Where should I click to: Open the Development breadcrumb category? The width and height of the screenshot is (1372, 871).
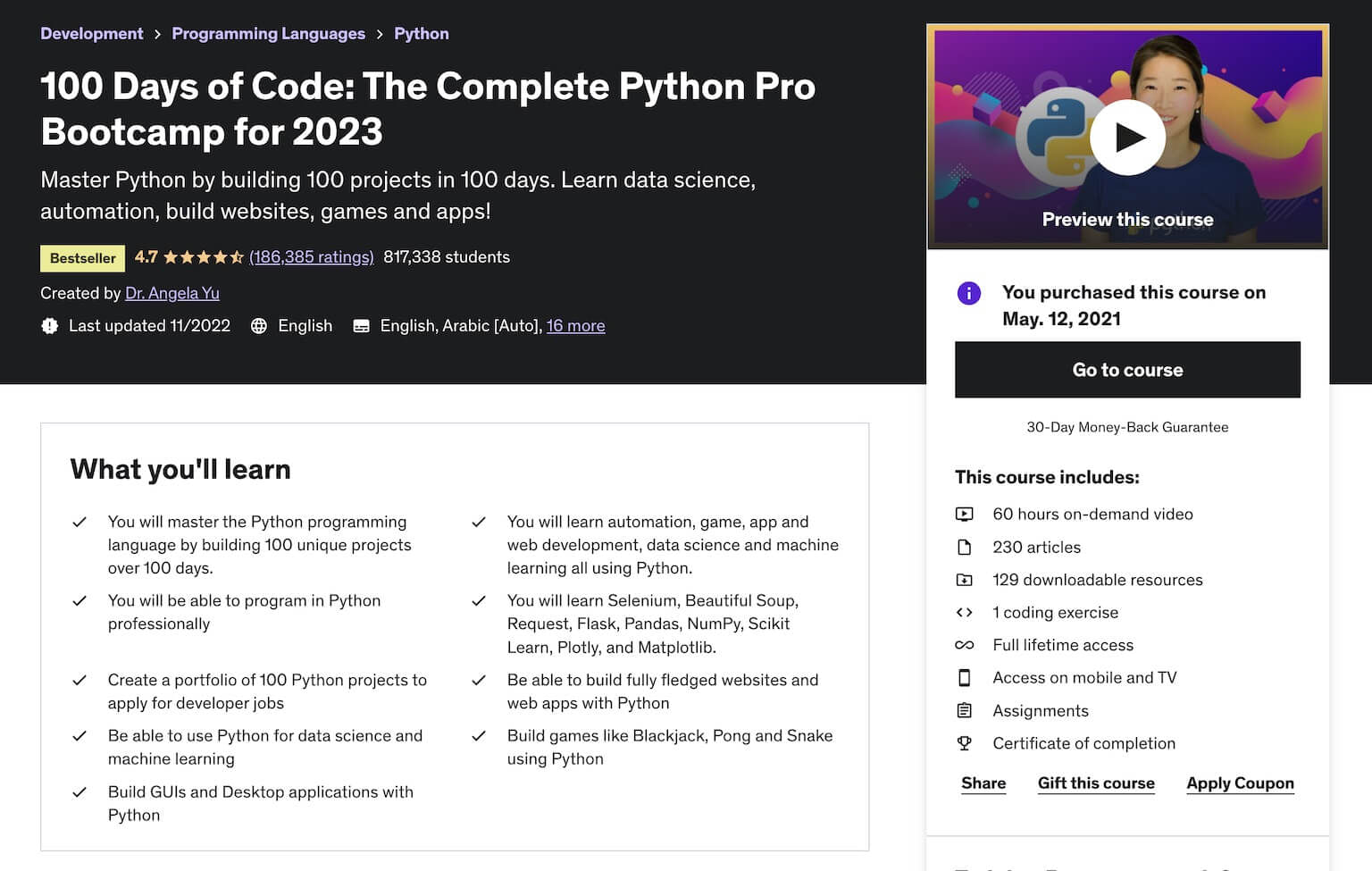pyautogui.click(x=91, y=33)
